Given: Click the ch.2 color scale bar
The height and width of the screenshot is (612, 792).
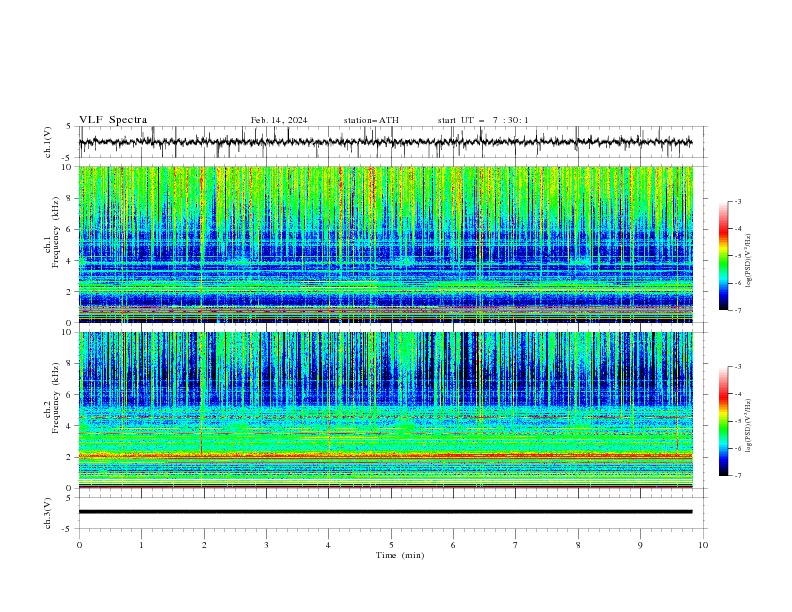Looking at the screenshot, I should [723, 421].
